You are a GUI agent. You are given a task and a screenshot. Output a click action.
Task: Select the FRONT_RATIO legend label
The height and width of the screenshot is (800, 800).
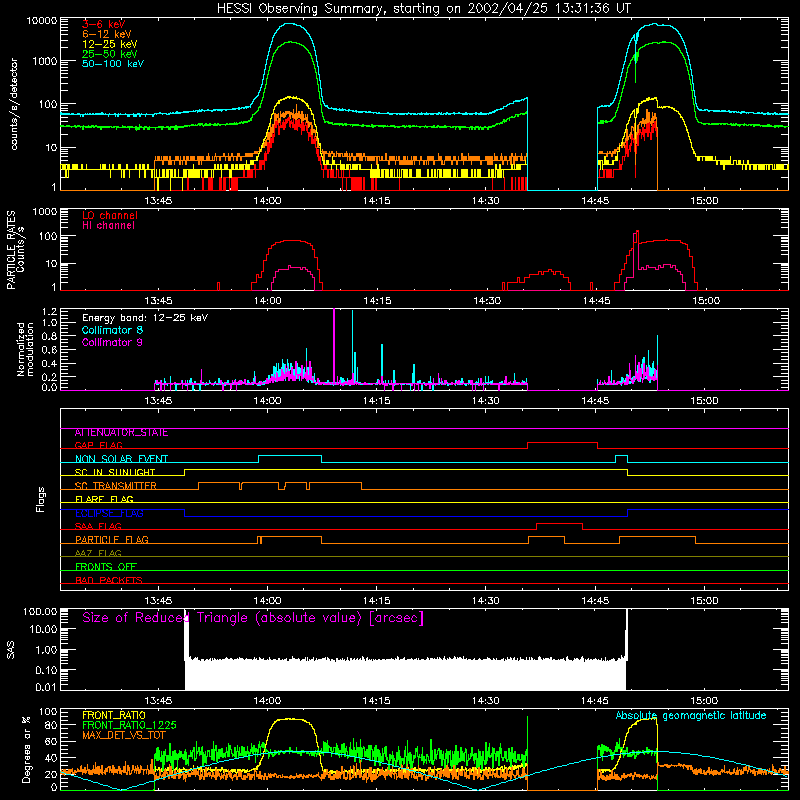pyautogui.click(x=114, y=715)
